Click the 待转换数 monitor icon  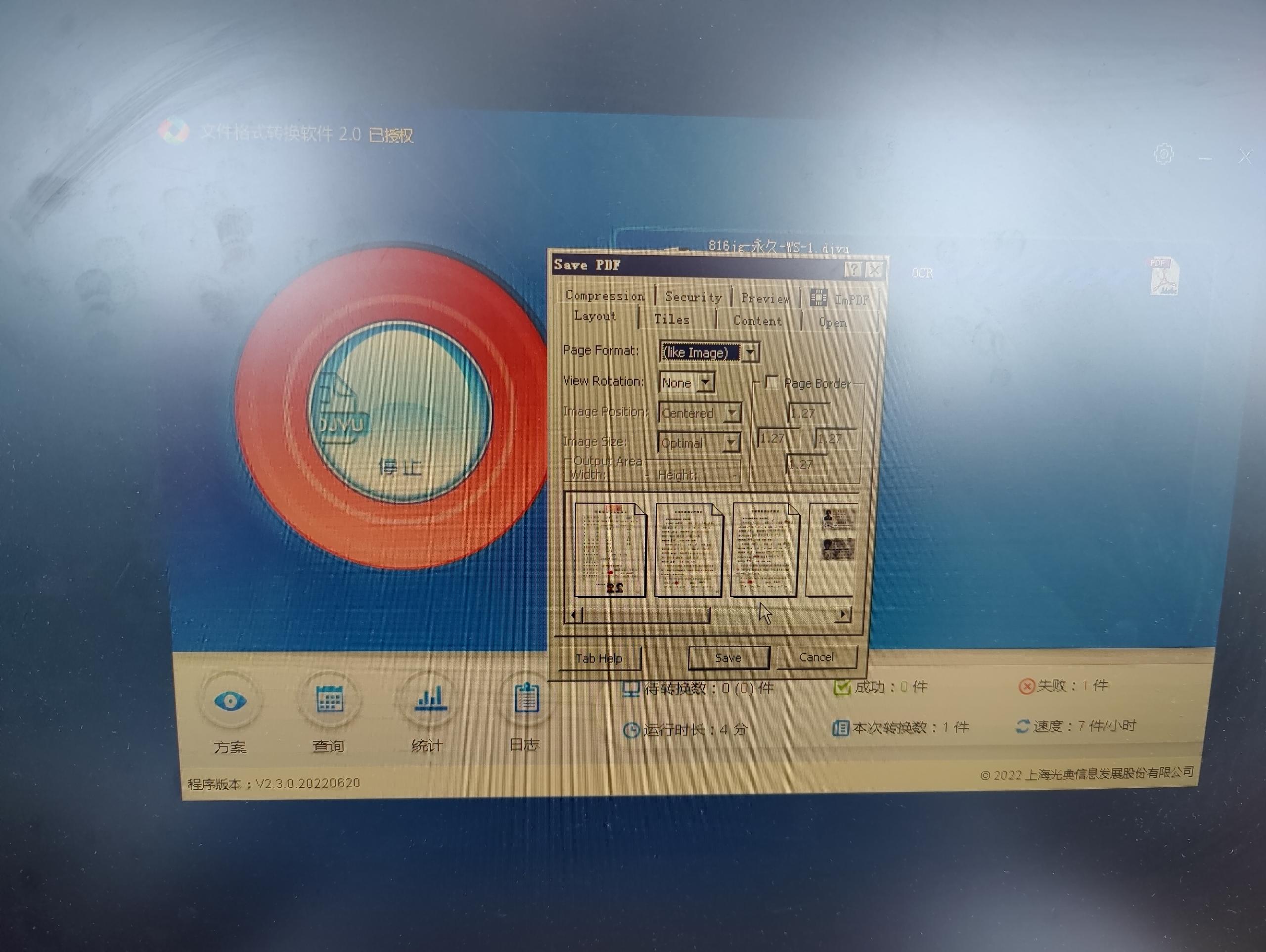pyautogui.click(x=630, y=689)
